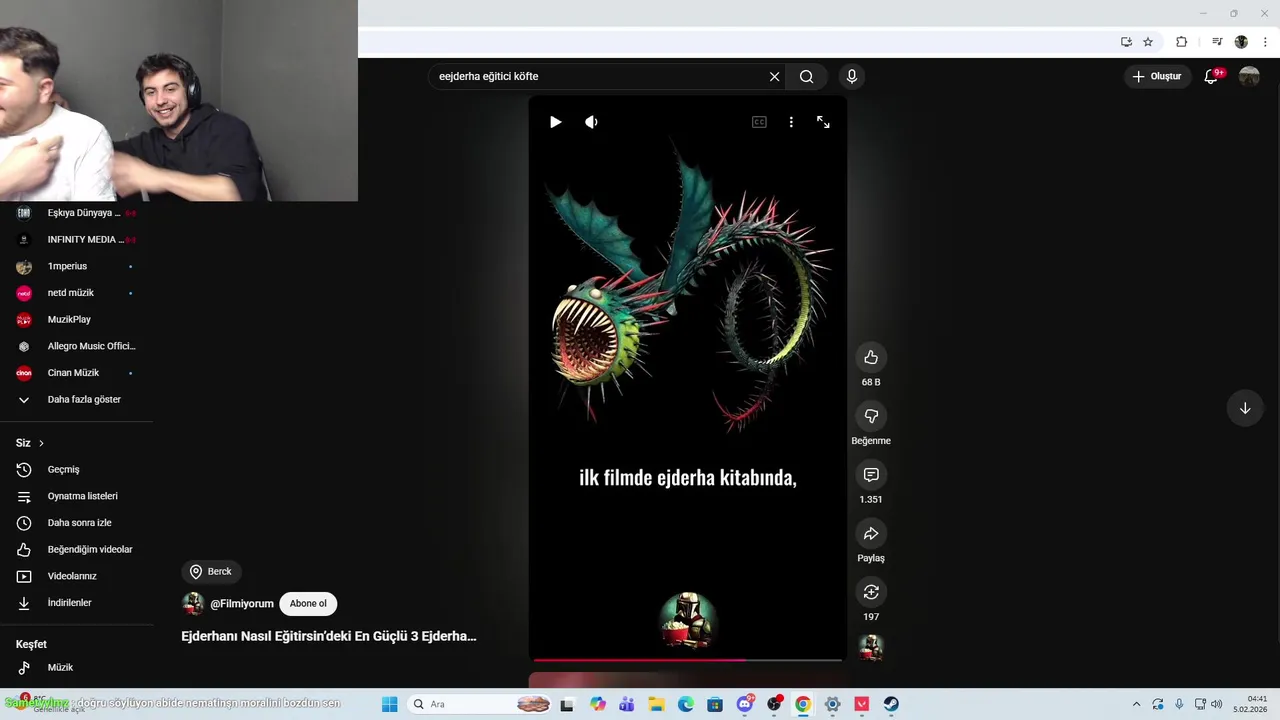Go to next Short with down arrow
This screenshot has width=1280, height=720.
1245,408
